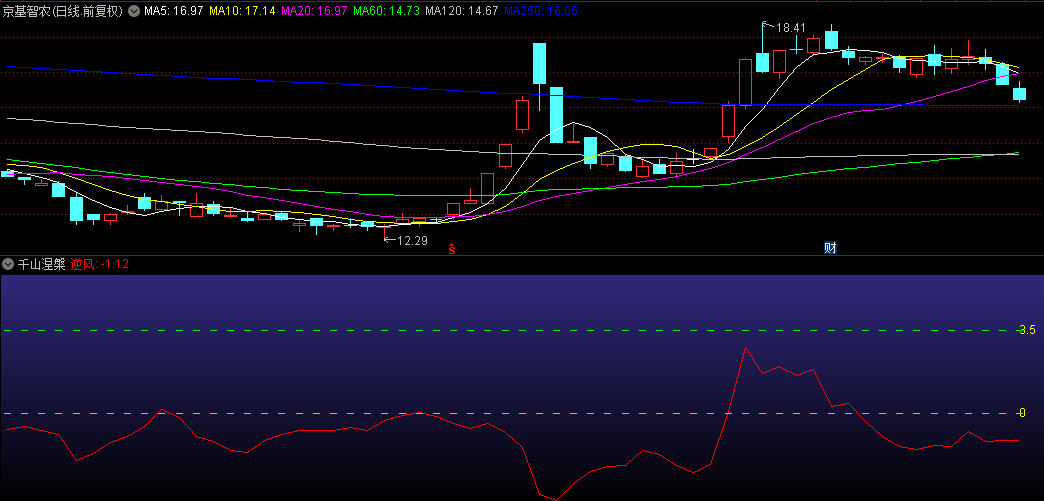Viewport: 1044px width, 501px height.
Task: Select the MA250: 16.05 label
Action: 541,11
